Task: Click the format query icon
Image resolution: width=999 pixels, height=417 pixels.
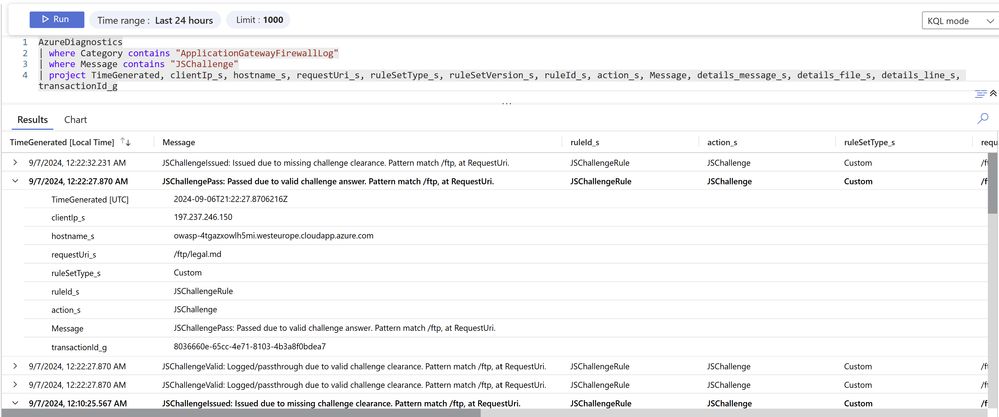Action: tap(981, 94)
